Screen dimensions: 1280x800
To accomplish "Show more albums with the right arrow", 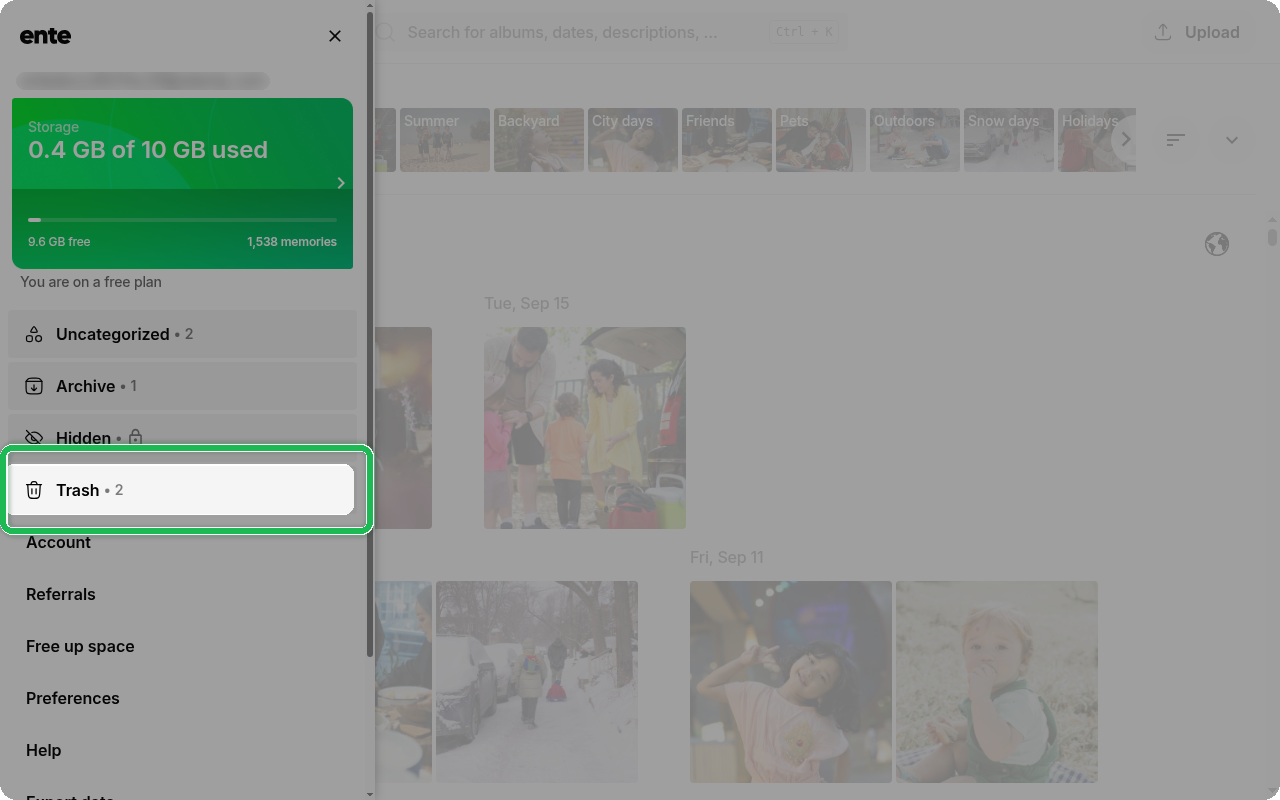I will pyautogui.click(x=1126, y=140).
